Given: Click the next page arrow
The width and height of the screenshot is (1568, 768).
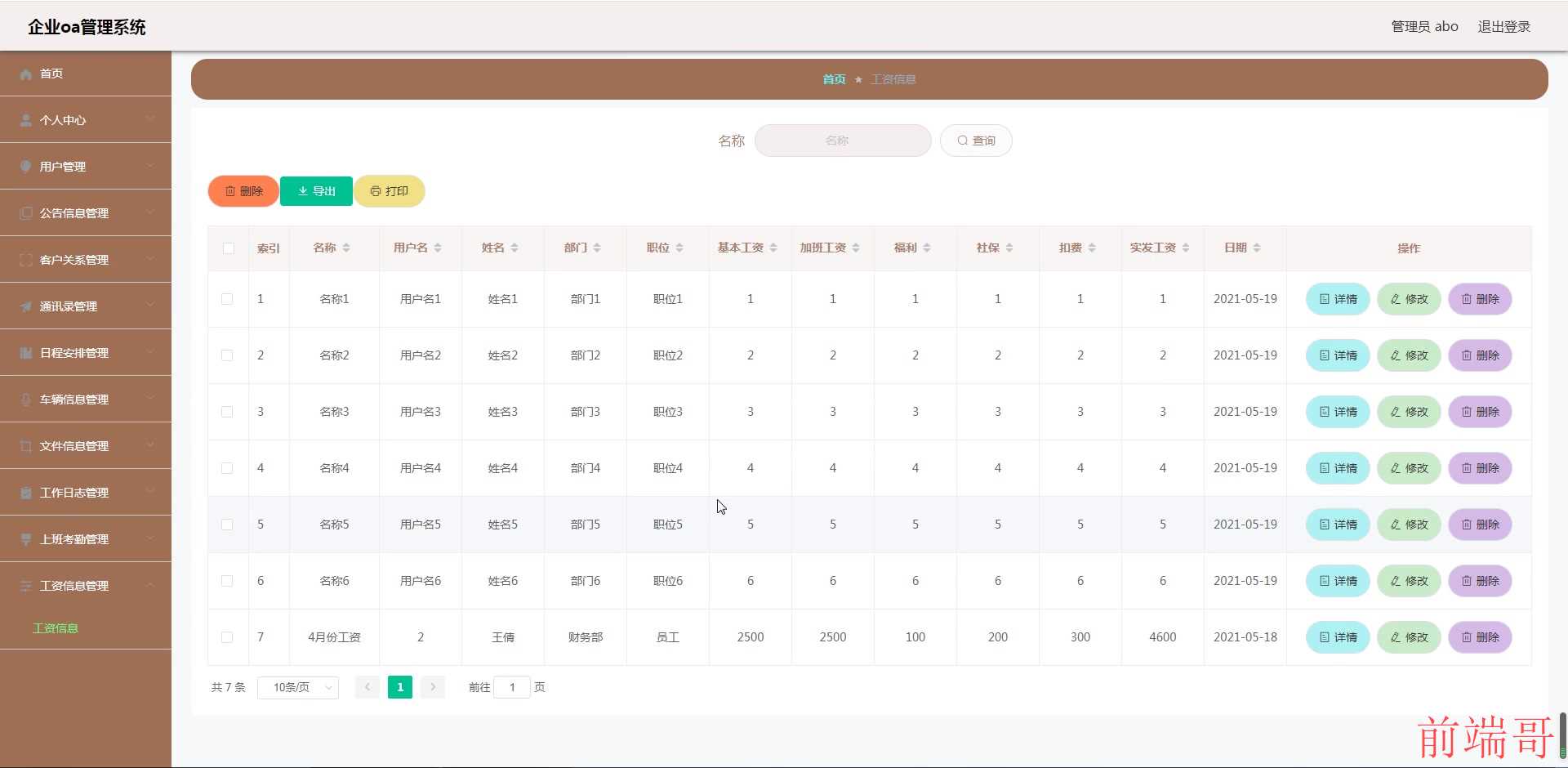Looking at the screenshot, I should click(433, 688).
